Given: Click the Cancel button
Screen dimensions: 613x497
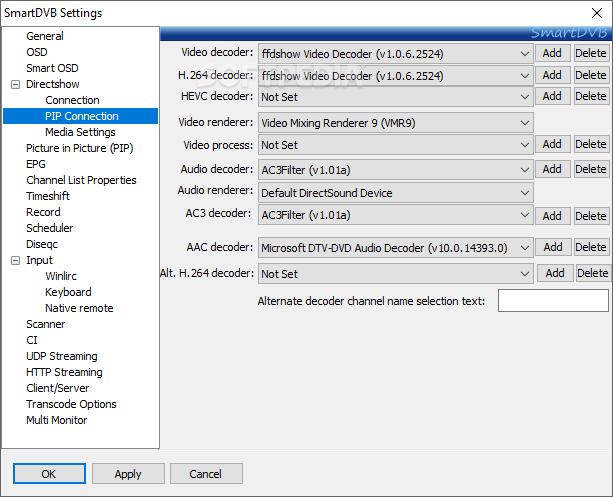Looking at the screenshot, I should pos(206,474).
